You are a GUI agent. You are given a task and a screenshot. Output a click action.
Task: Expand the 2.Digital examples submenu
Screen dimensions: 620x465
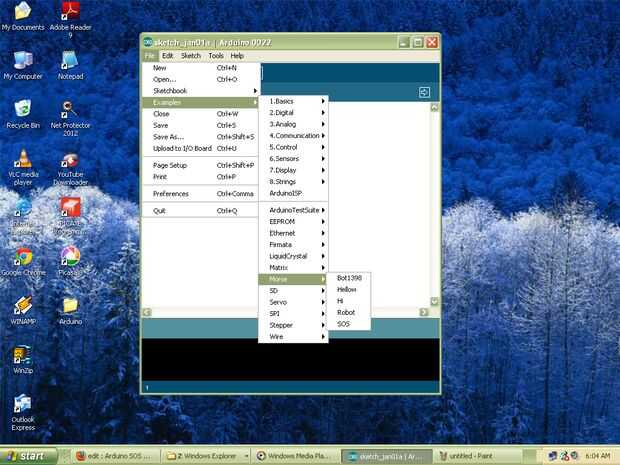(293, 113)
